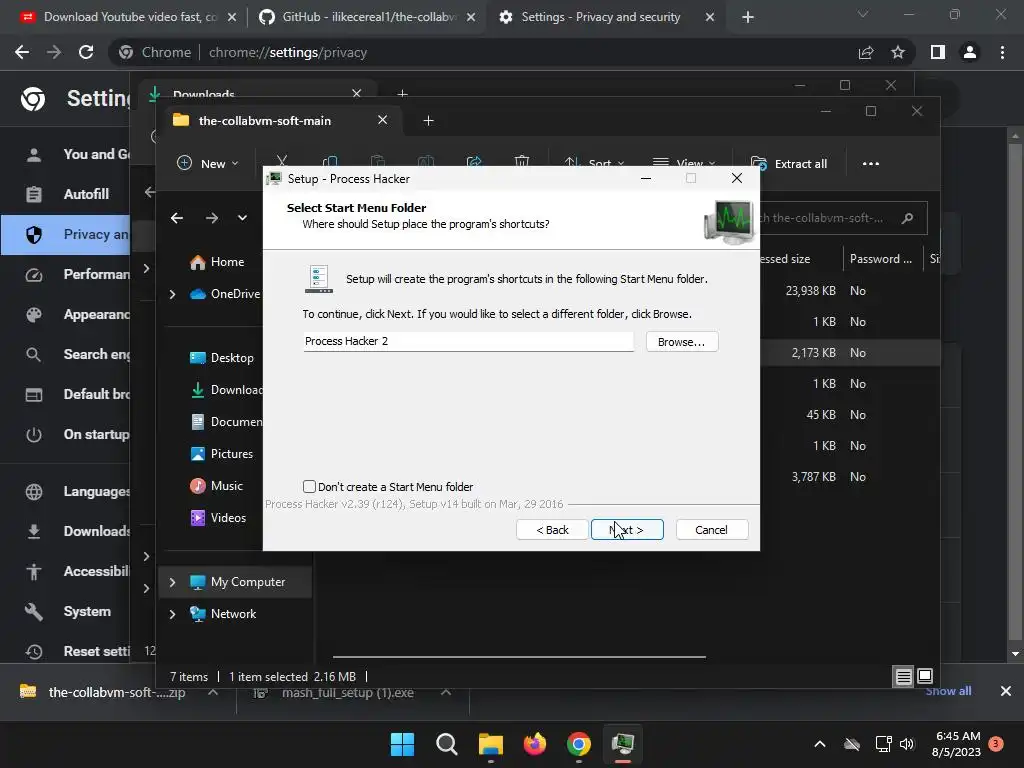This screenshot has height=768, width=1024.
Task: Click Password column header in Explorer
Action: (x=882, y=259)
